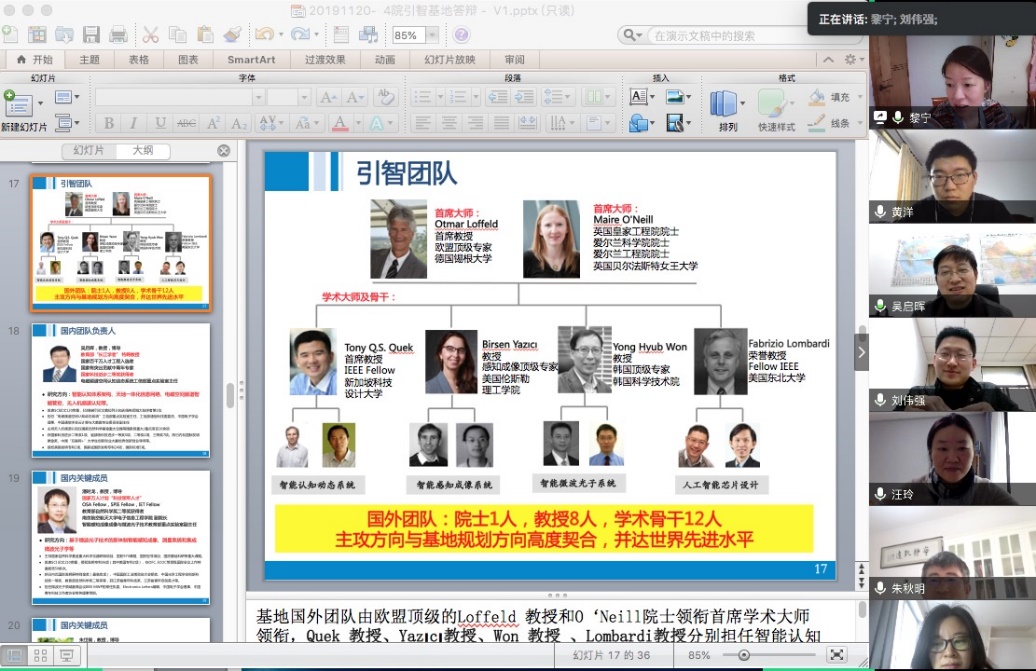Image resolution: width=1036 pixels, height=671 pixels.
Task: Collapse the ribbon with chevron arrow
Action: (x=826, y=59)
